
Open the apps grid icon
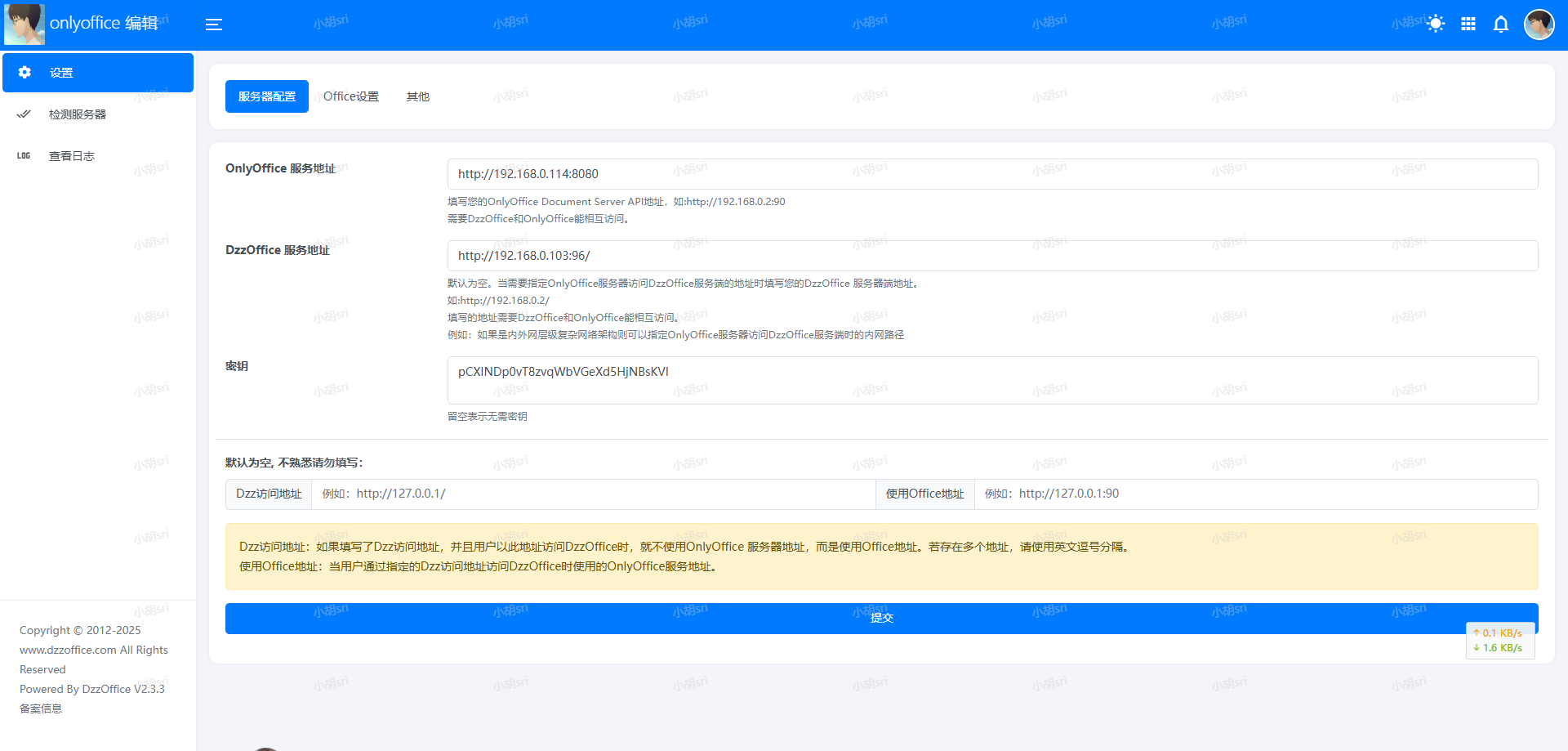[1468, 25]
